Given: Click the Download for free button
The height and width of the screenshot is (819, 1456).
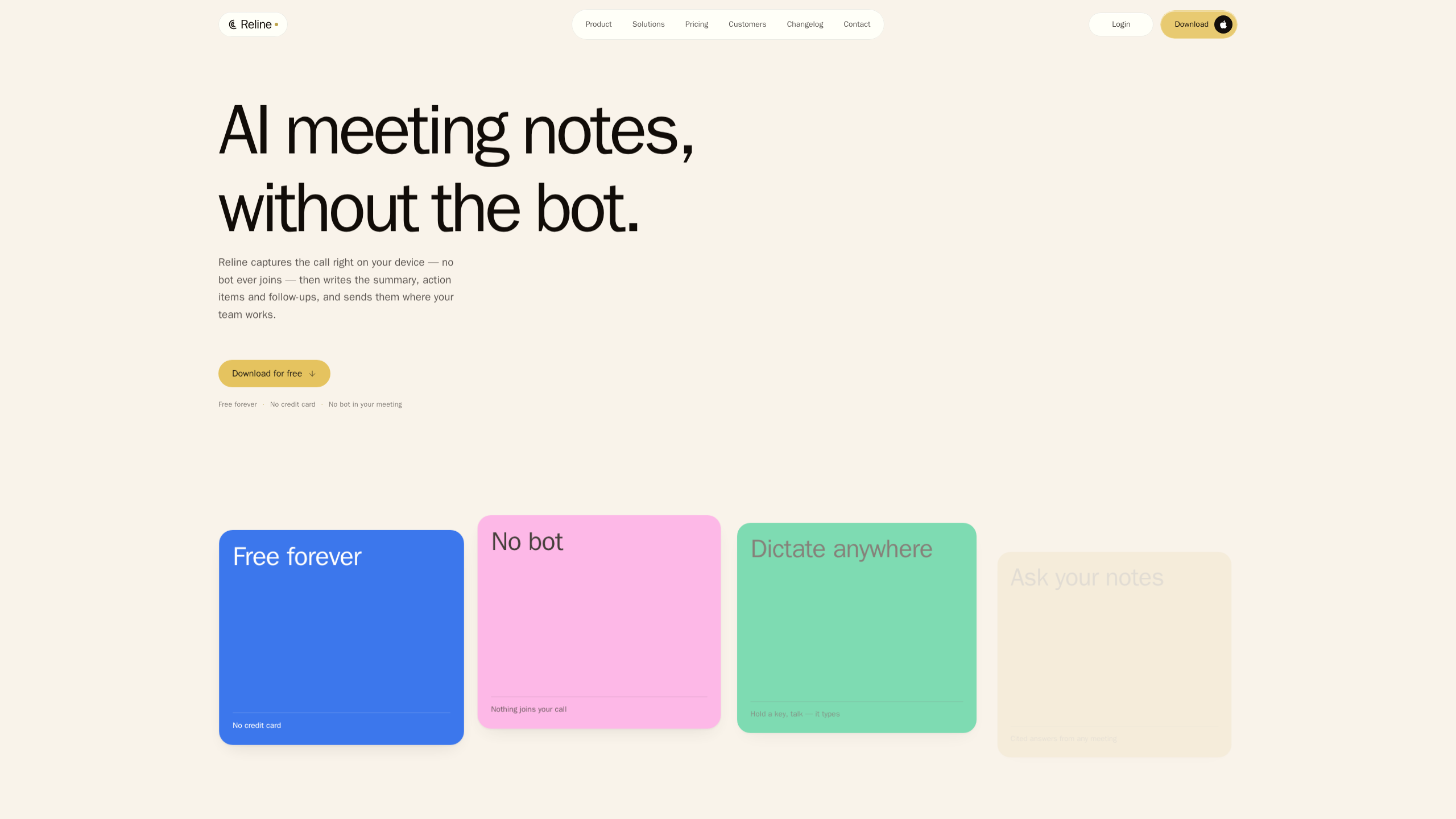Looking at the screenshot, I should 274,374.
